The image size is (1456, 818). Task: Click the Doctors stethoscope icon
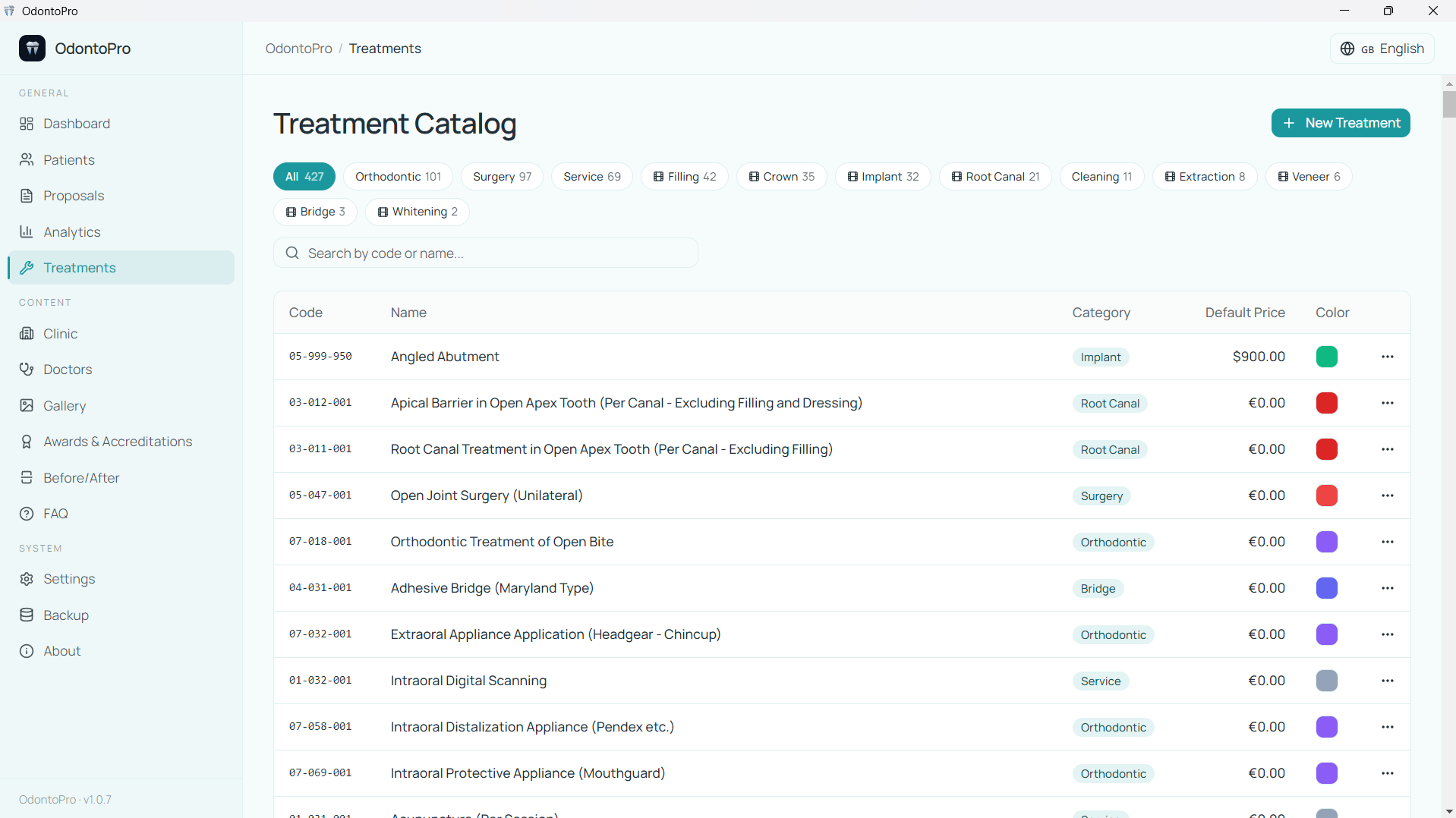click(27, 370)
